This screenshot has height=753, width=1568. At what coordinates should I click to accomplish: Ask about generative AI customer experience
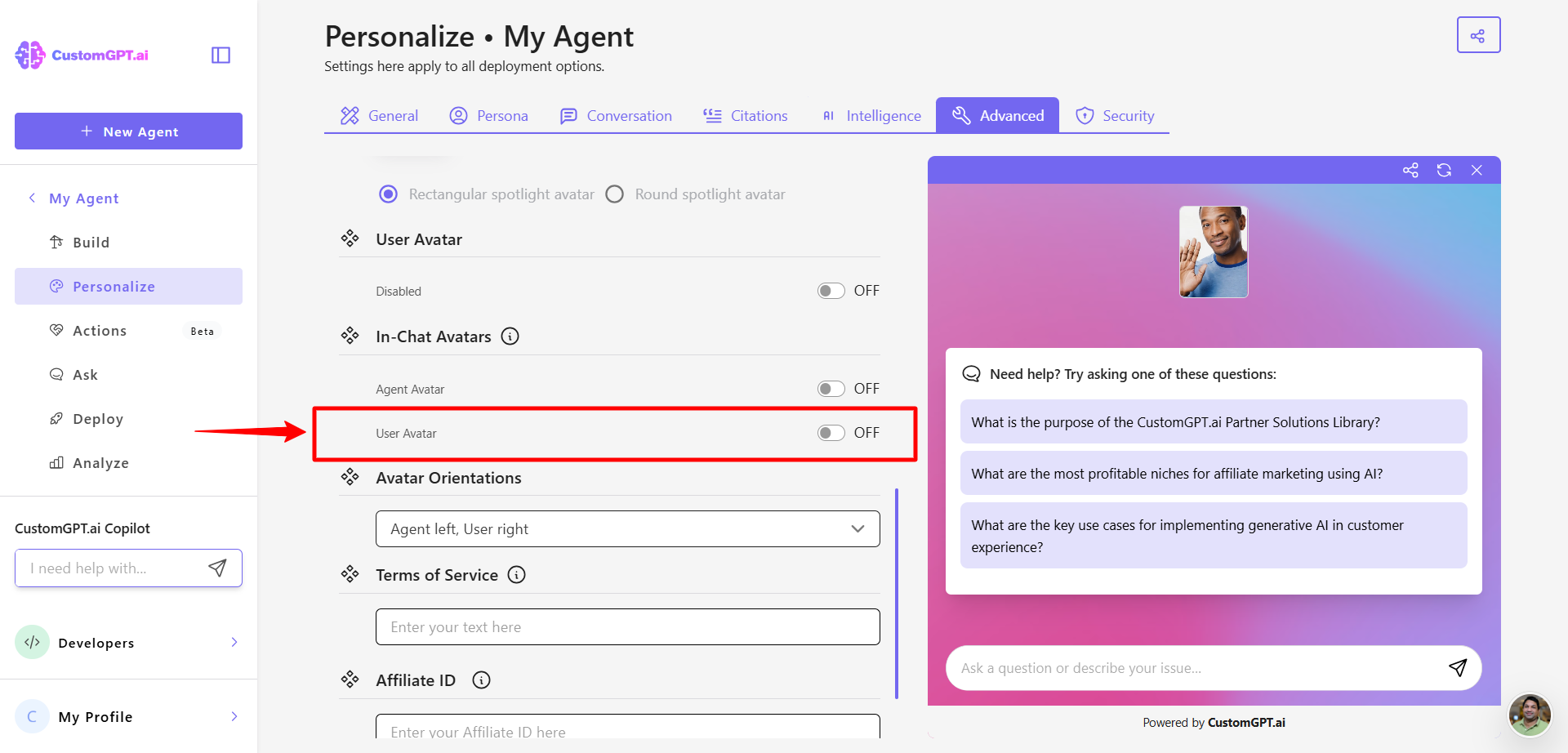click(x=1214, y=536)
